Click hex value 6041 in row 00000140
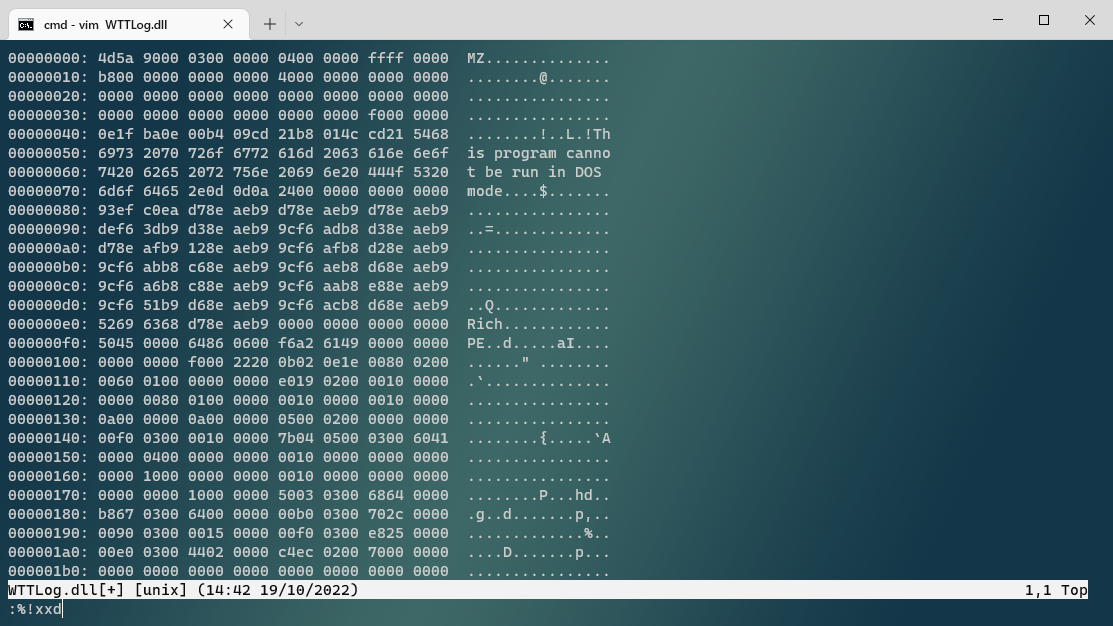Viewport: 1113px width, 626px height. tap(431, 438)
